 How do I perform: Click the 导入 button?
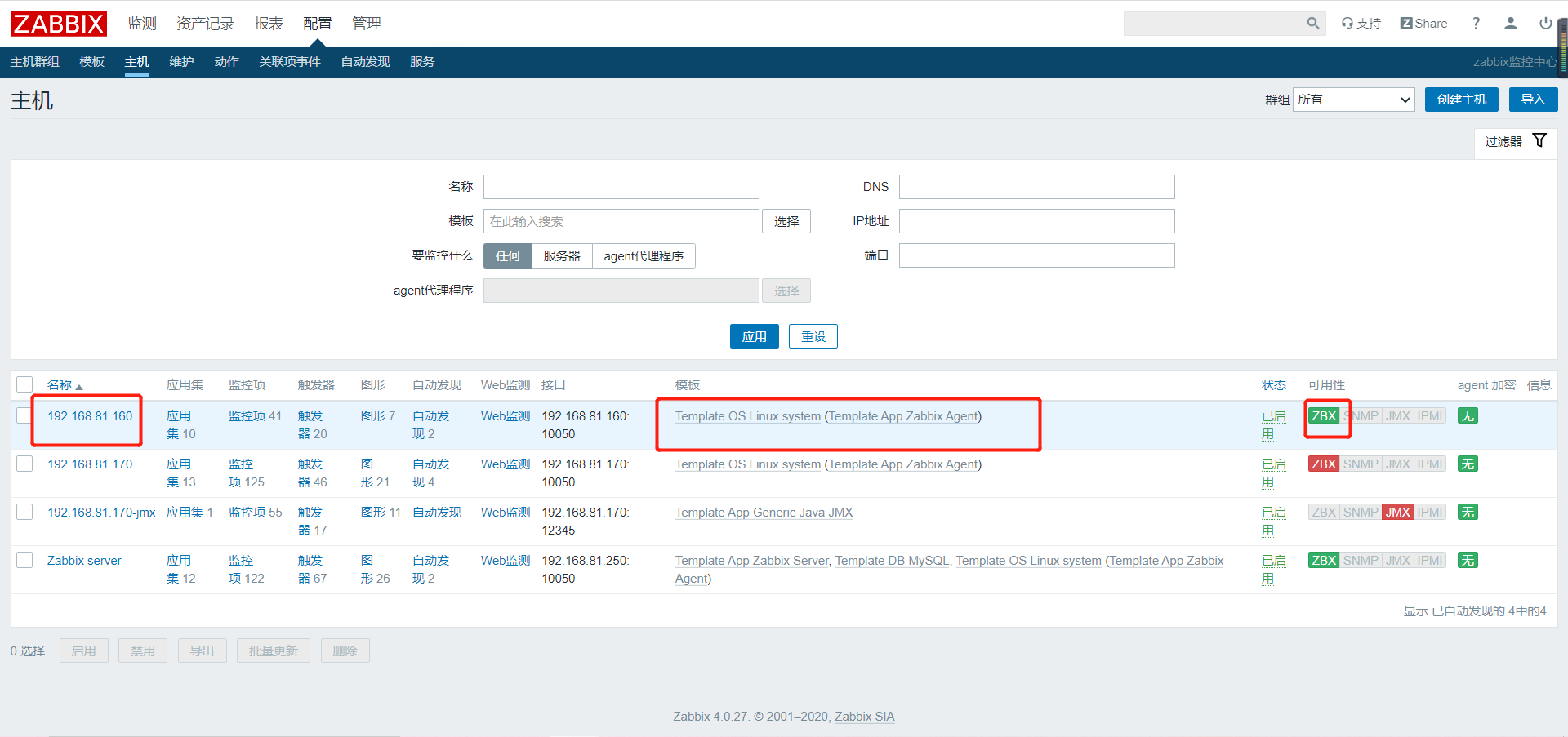click(x=1533, y=100)
